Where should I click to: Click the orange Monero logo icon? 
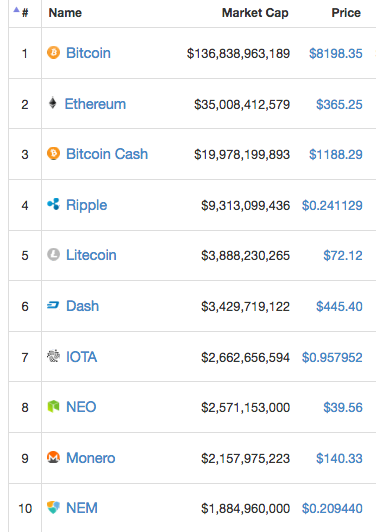[x=53, y=457]
